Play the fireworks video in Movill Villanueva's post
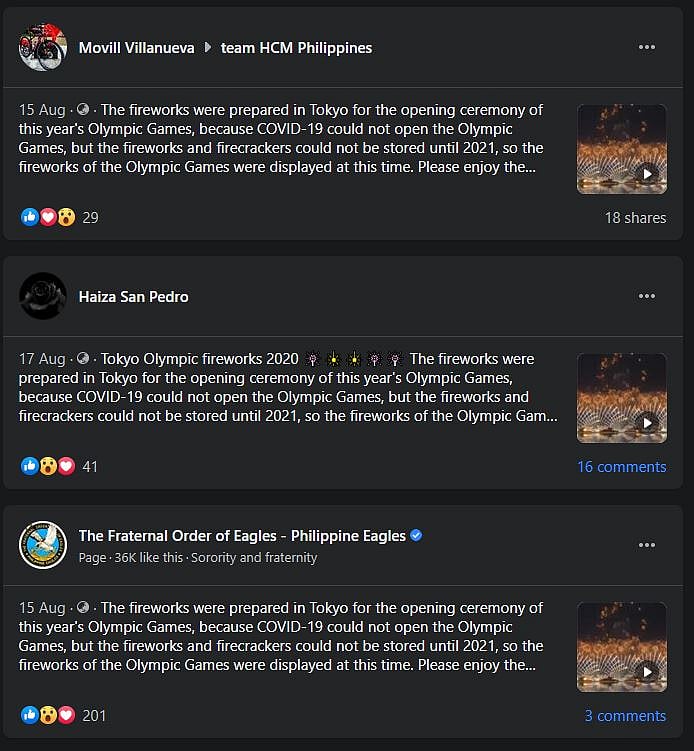 pyautogui.click(x=622, y=149)
